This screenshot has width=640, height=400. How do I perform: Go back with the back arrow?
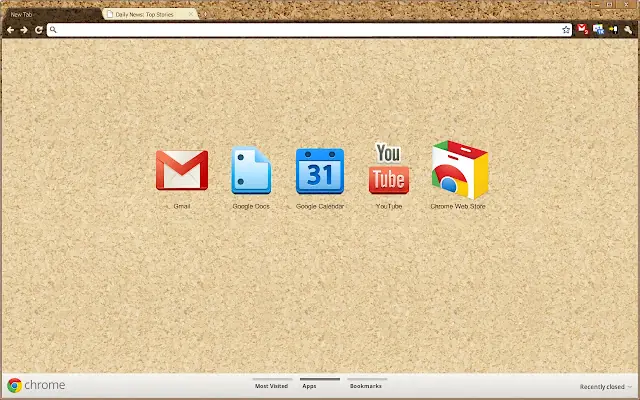pyautogui.click(x=10, y=30)
